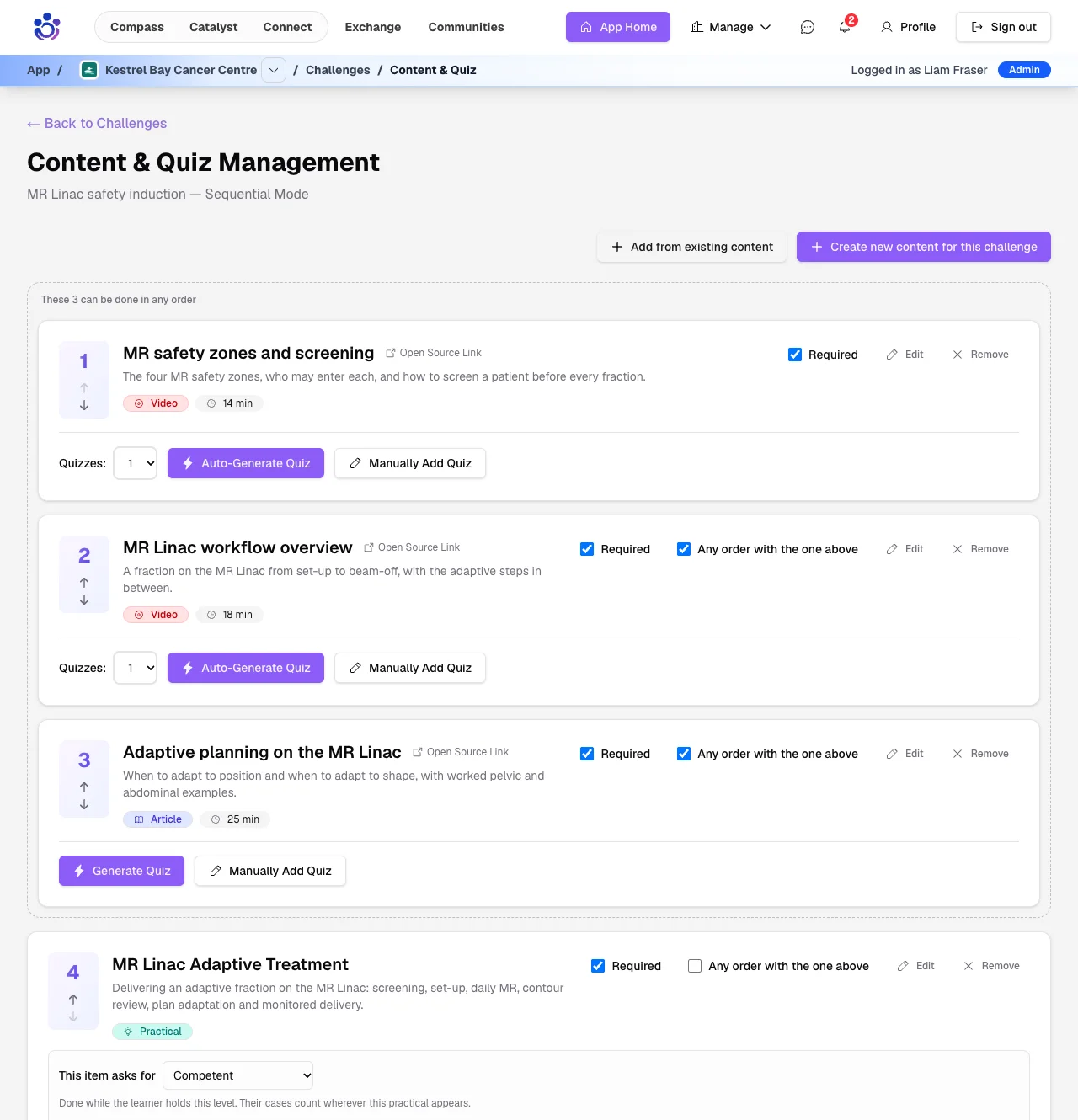Move Adaptive planning item up
This screenshot has height=1120, width=1078.
[x=84, y=787]
